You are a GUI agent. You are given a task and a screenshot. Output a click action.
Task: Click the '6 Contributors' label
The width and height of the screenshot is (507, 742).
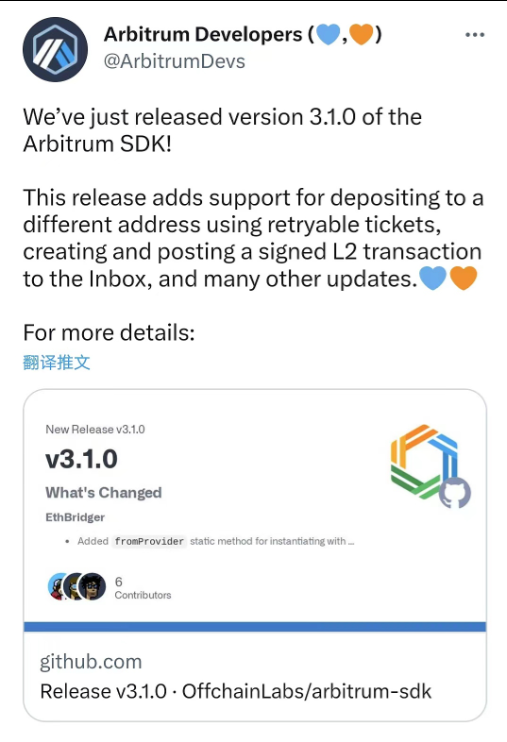click(x=142, y=588)
